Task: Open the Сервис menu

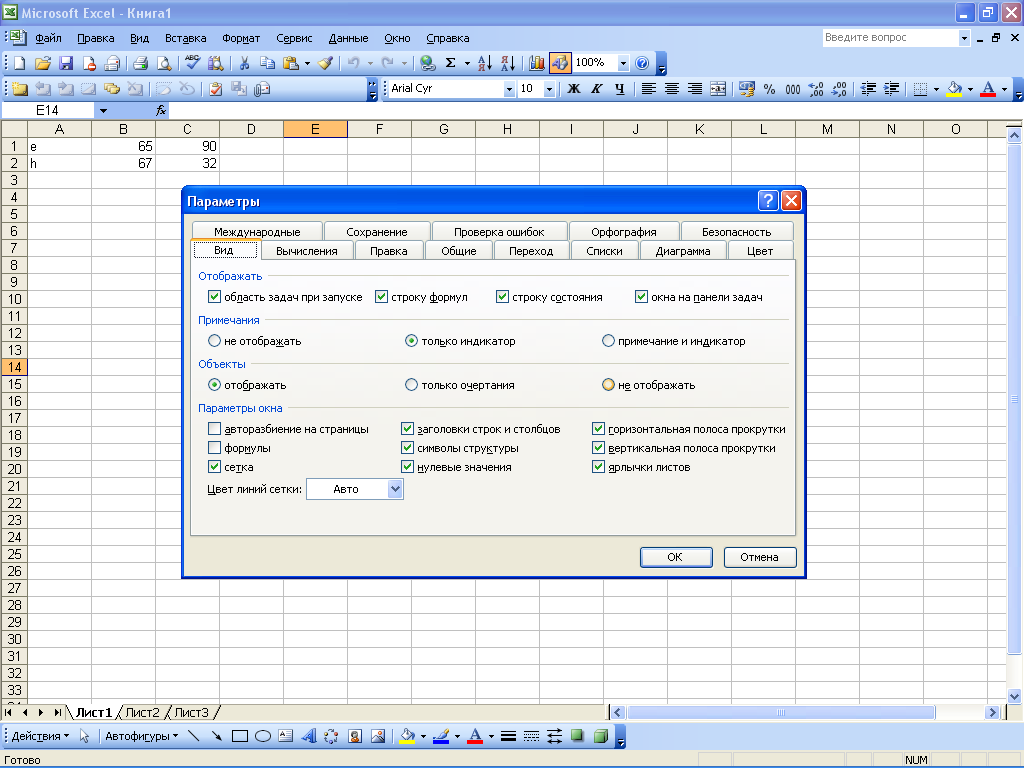Action: [x=294, y=39]
